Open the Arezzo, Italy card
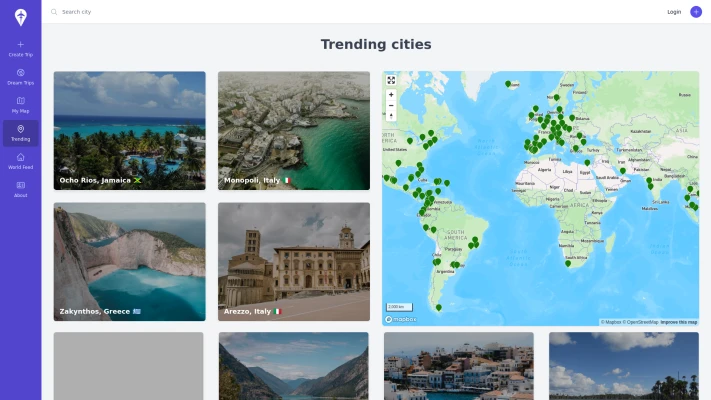Screen dimensions: 711x400 pyautogui.click(x=294, y=262)
